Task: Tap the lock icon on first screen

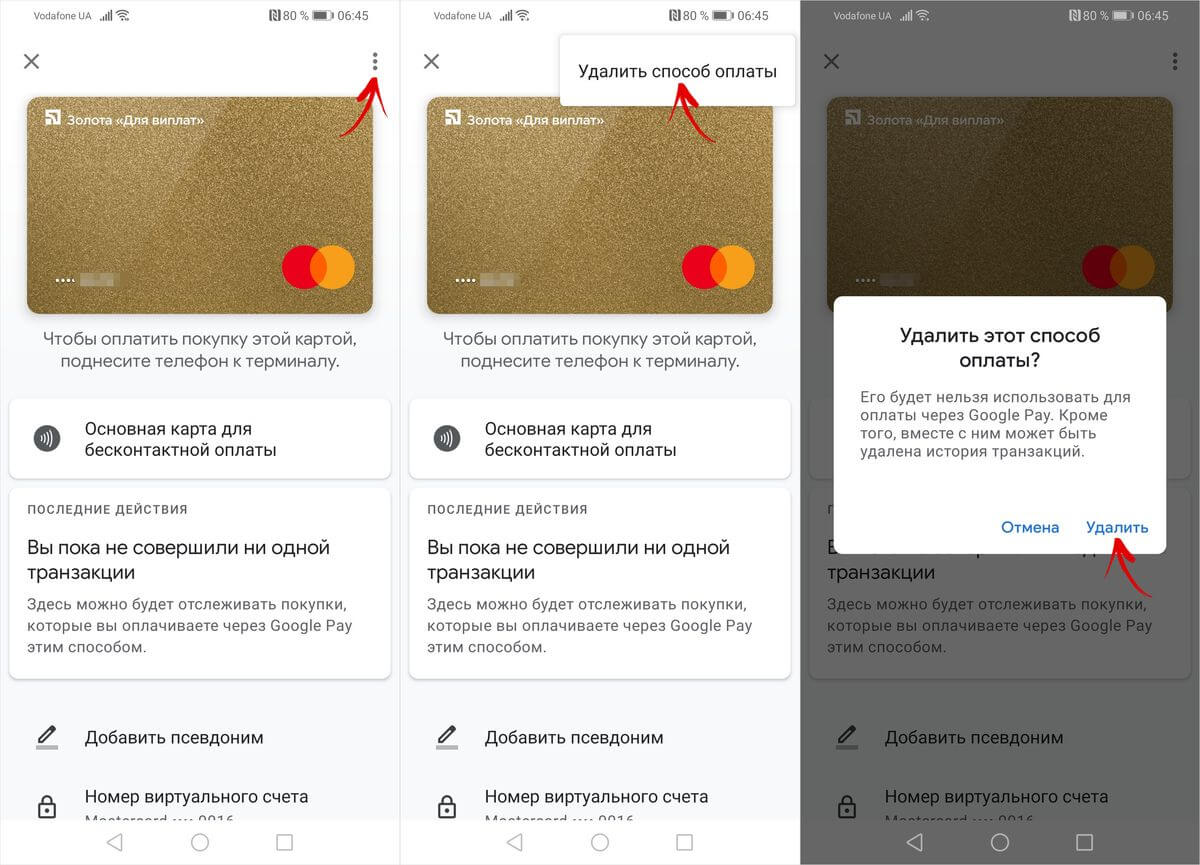Action: click(47, 806)
